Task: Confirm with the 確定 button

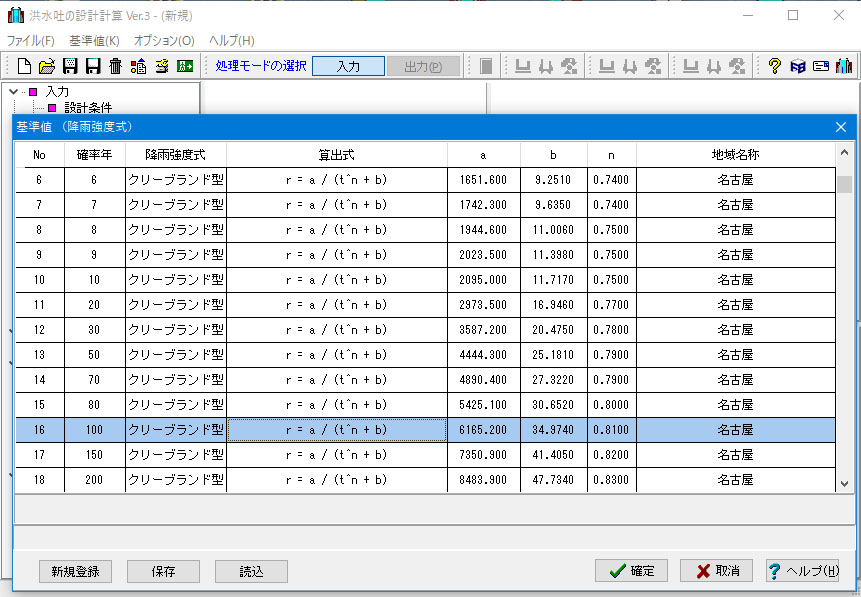Action: pyautogui.click(x=631, y=571)
